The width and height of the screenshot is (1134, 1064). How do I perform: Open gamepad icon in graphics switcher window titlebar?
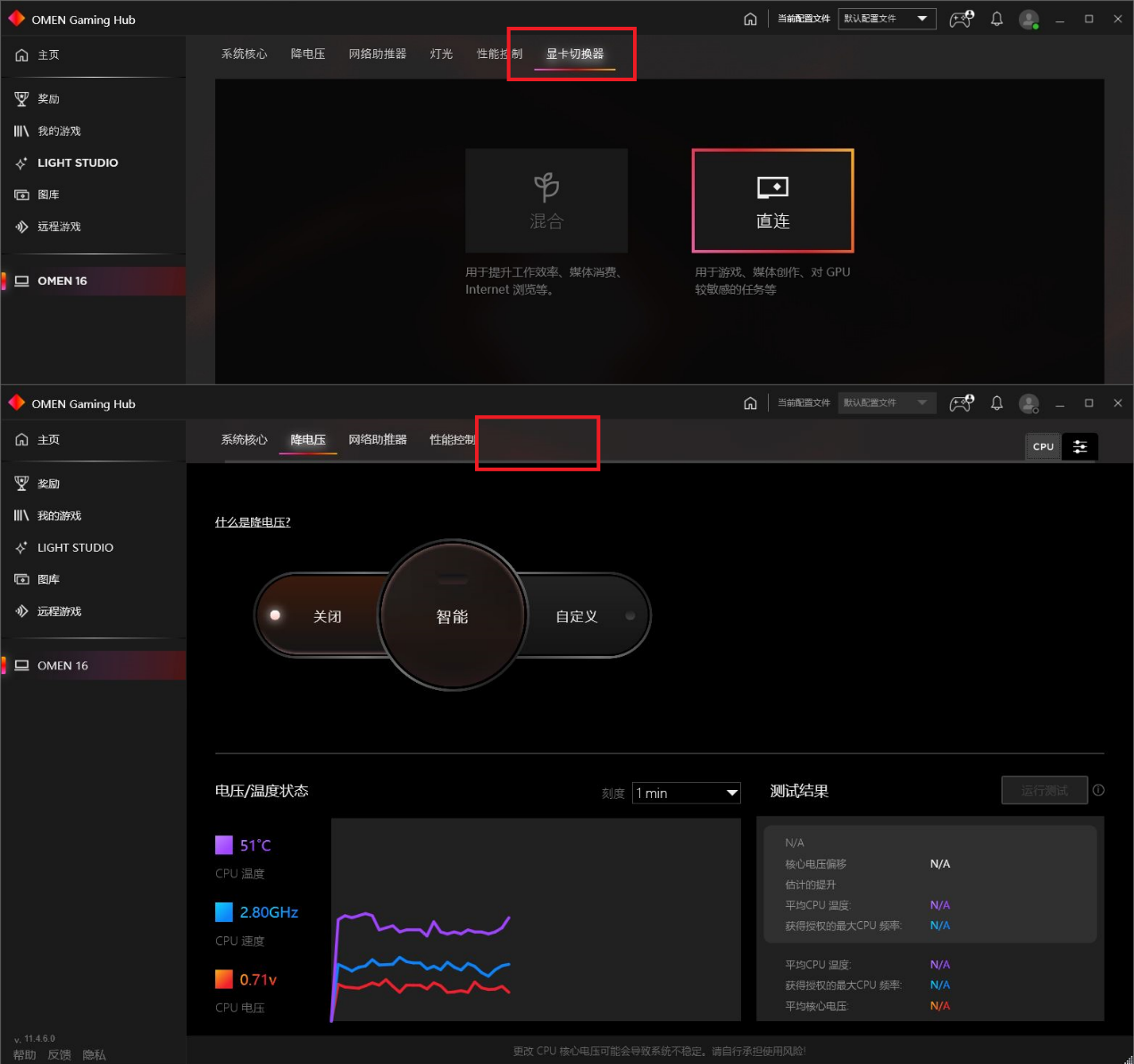pos(962,19)
